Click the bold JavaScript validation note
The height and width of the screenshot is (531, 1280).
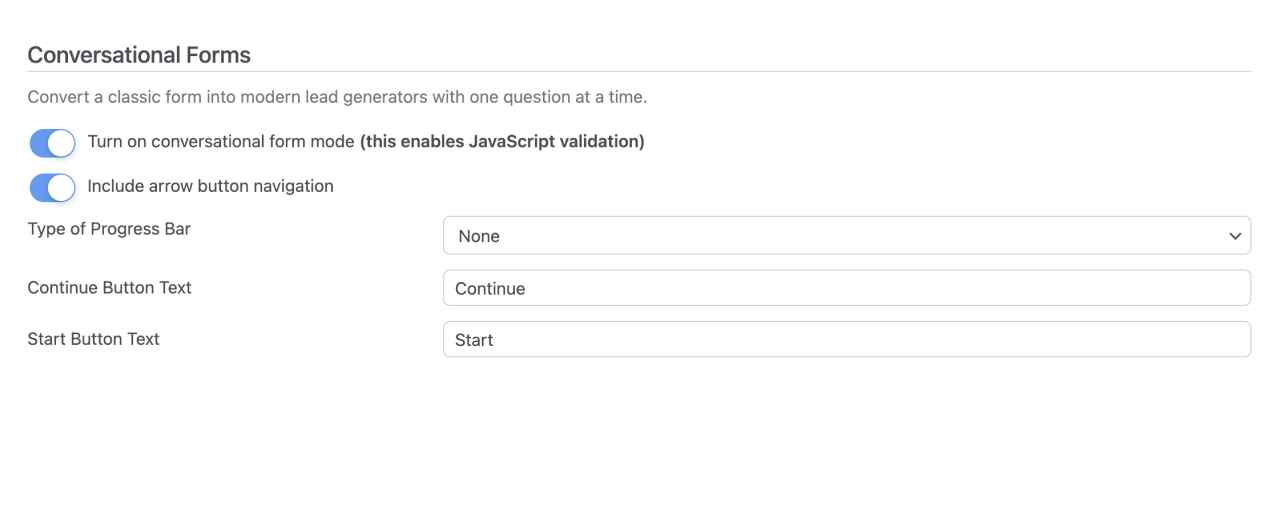pyautogui.click(x=502, y=142)
